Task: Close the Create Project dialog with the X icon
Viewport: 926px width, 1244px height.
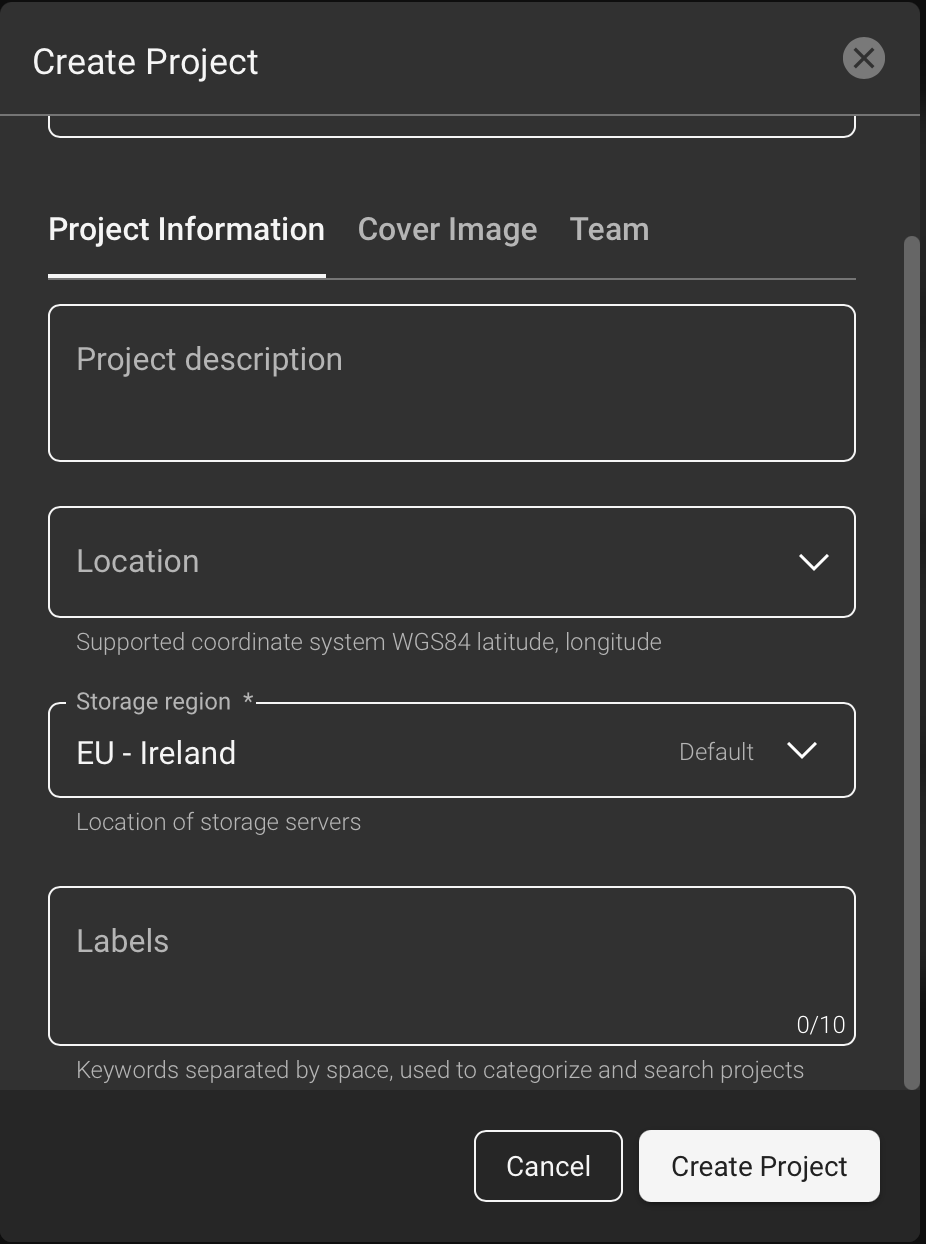Action: [x=863, y=58]
